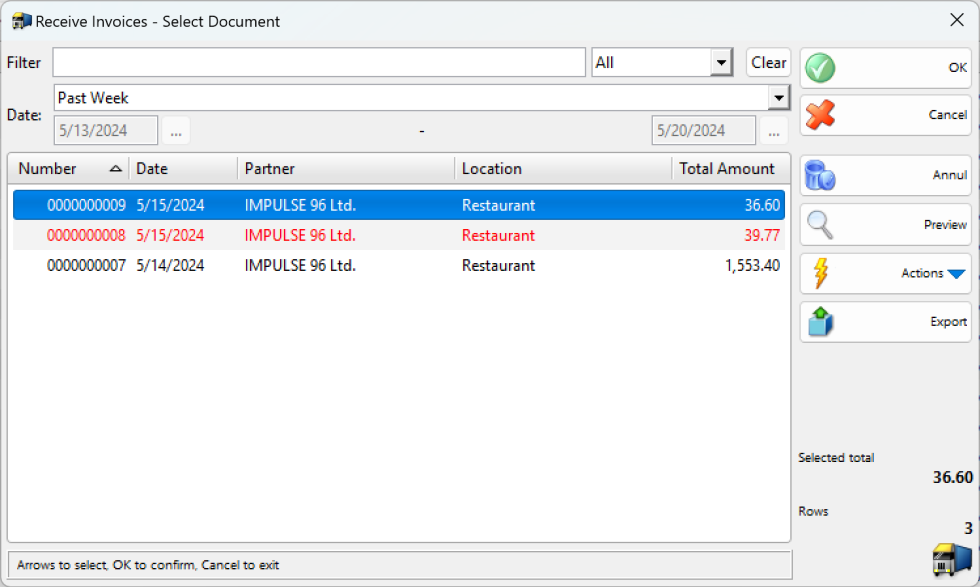The width and height of the screenshot is (980, 587).
Task: Click the 5/14/2024 date cell
Action: [x=170, y=266]
